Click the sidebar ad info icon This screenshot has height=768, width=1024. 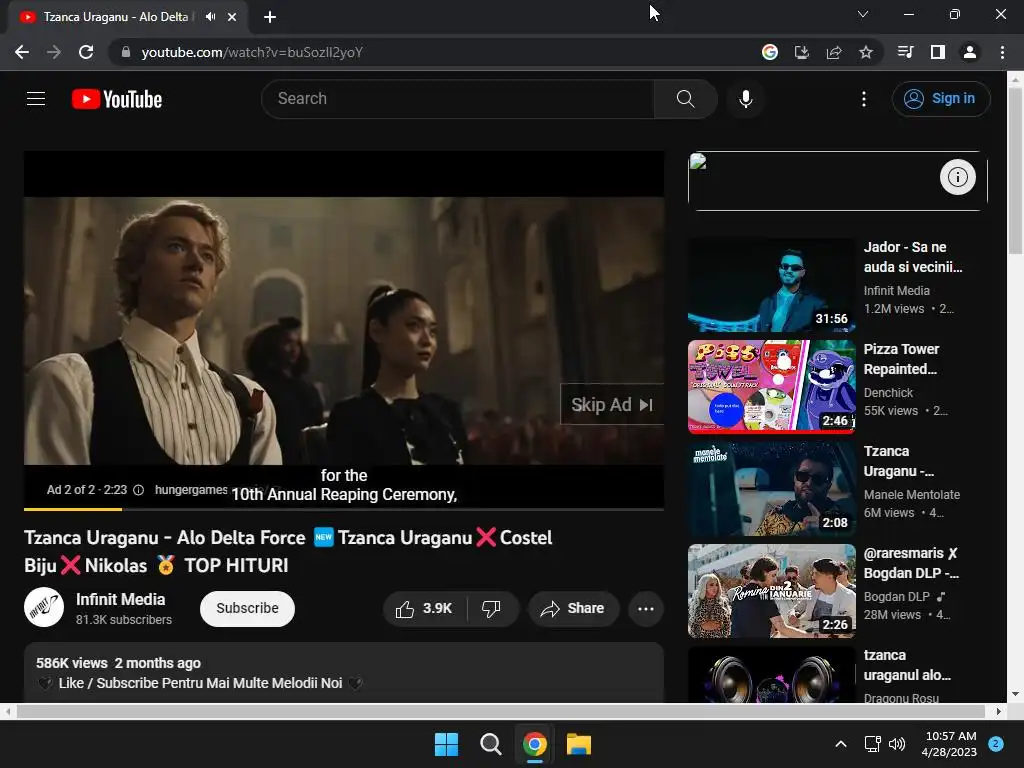click(x=957, y=177)
